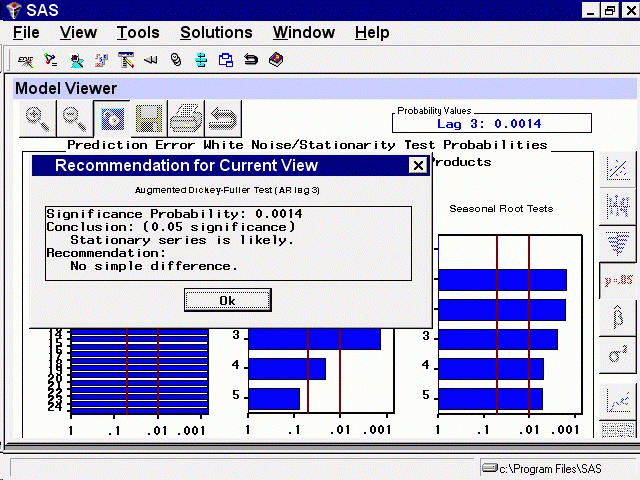Select the p=.05 statistical tests view icon
Screen dimensions: 640x480
[x=617, y=281]
